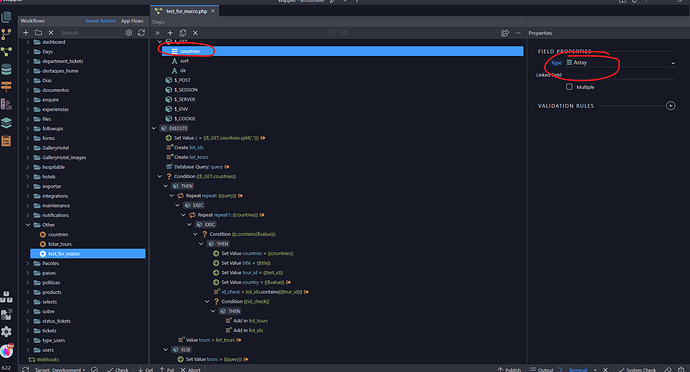Image resolution: width=690 pixels, height=372 pixels.
Task: Select the Create list_ids step
Action: pos(185,147)
